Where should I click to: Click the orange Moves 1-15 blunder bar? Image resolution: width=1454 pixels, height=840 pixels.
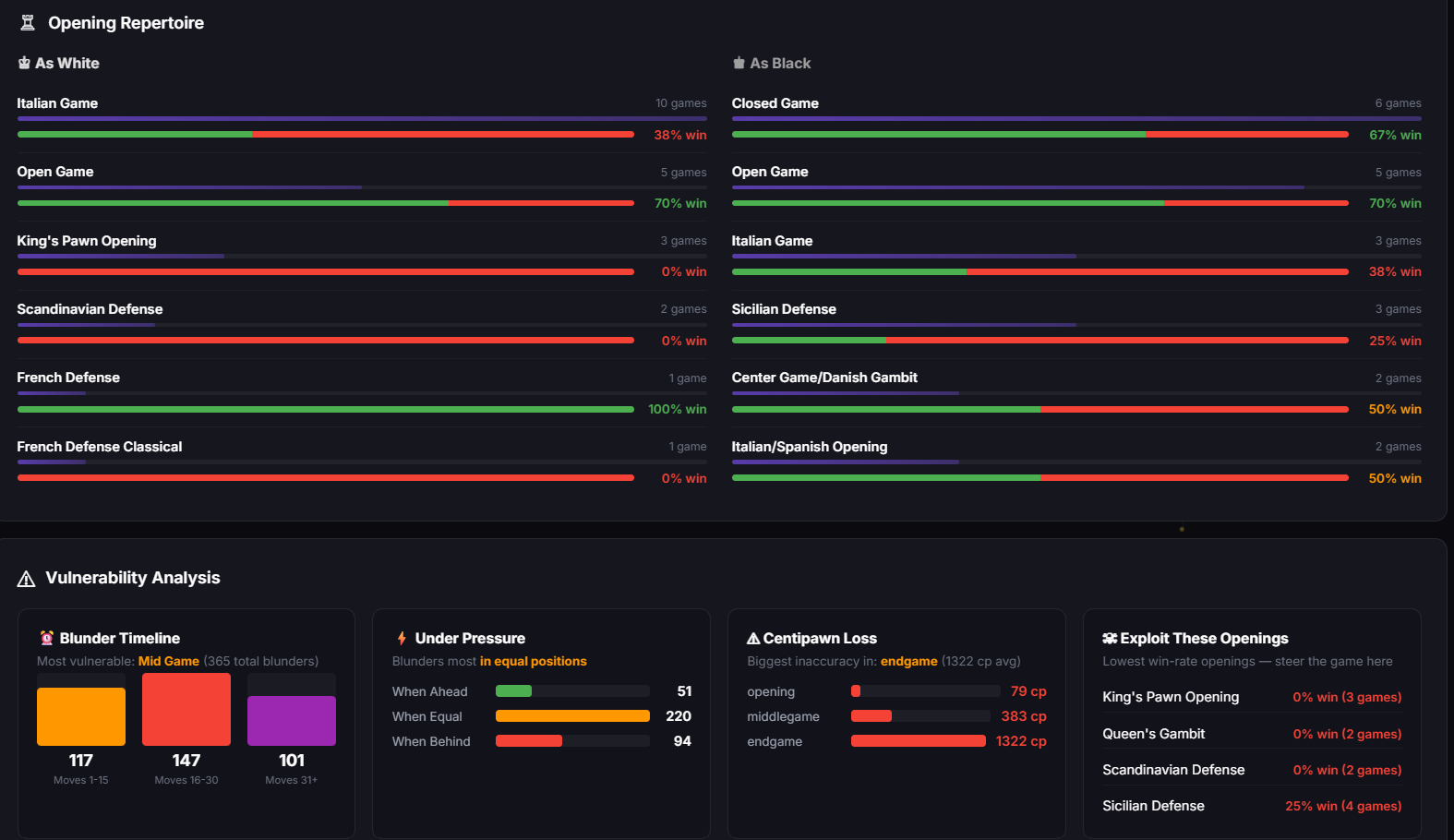tap(81, 716)
